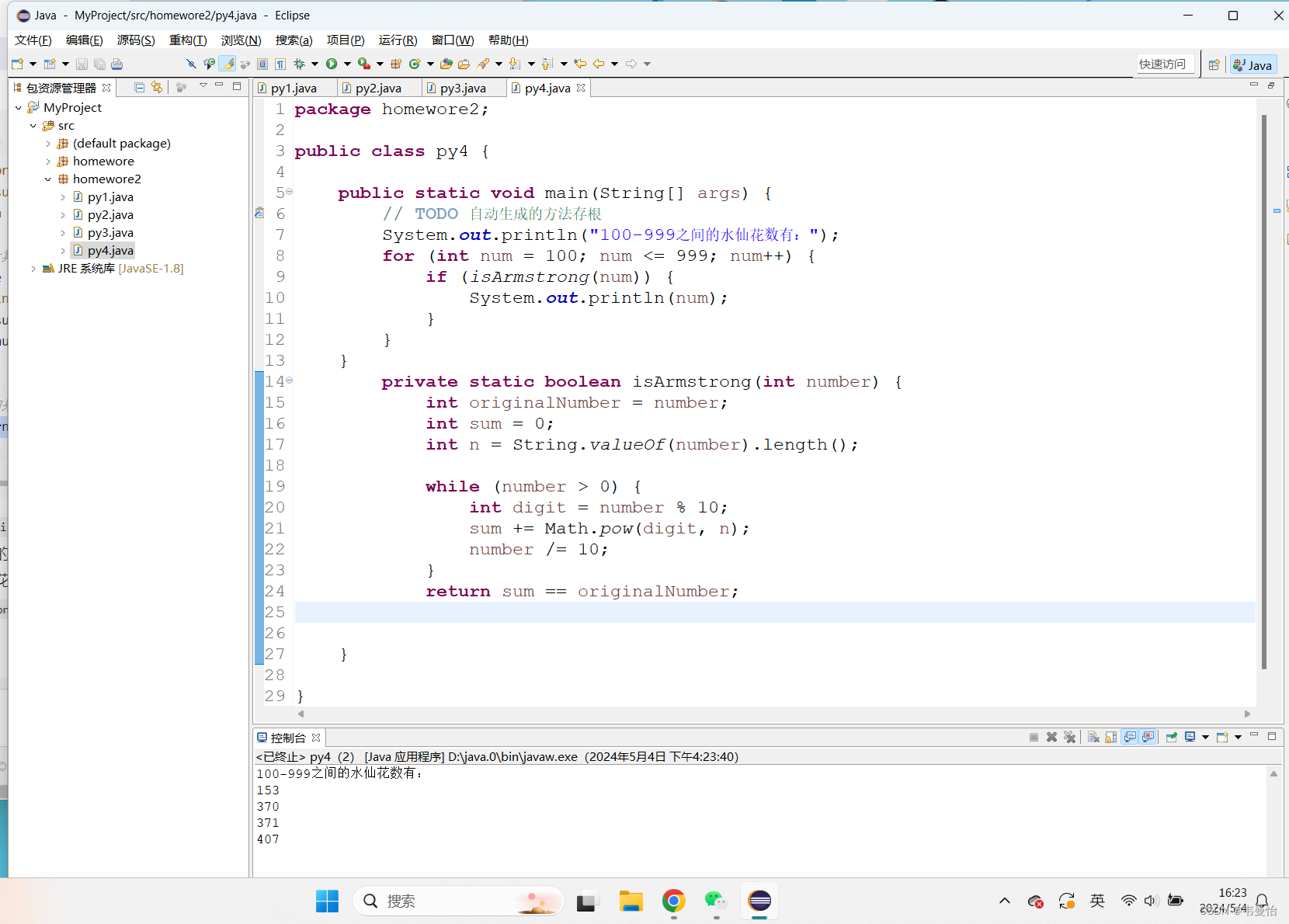Toggle Link with Editor in Package Explorer
The image size is (1289, 924).
(157, 88)
